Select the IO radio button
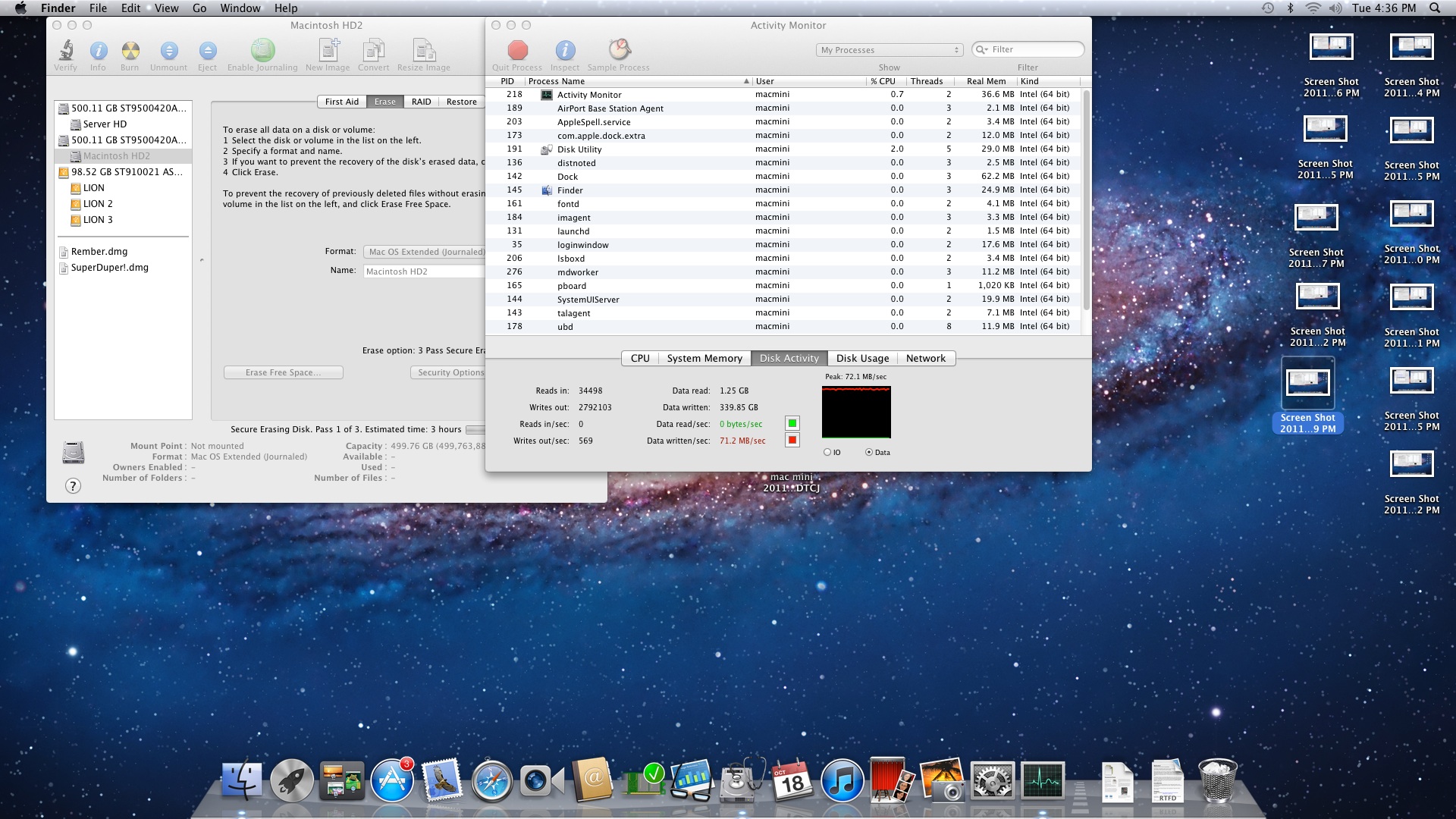This screenshot has width=1456, height=819. (827, 453)
